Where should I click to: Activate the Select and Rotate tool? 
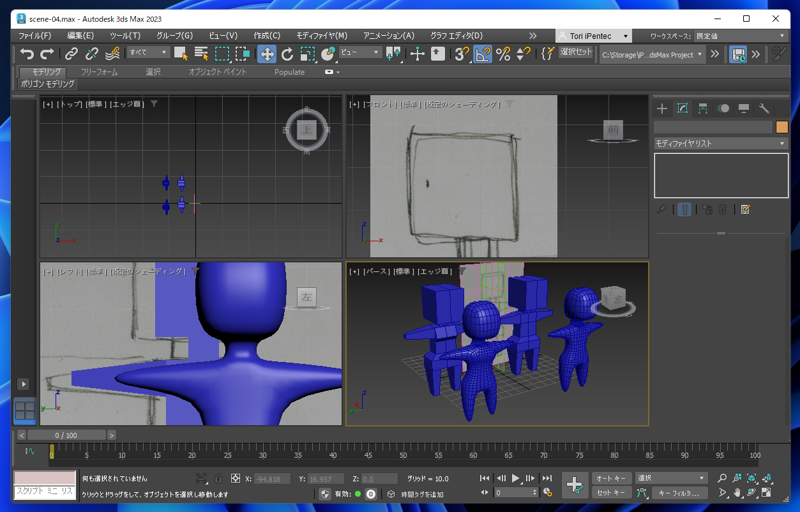pyautogui.click(x=287, y=54)
